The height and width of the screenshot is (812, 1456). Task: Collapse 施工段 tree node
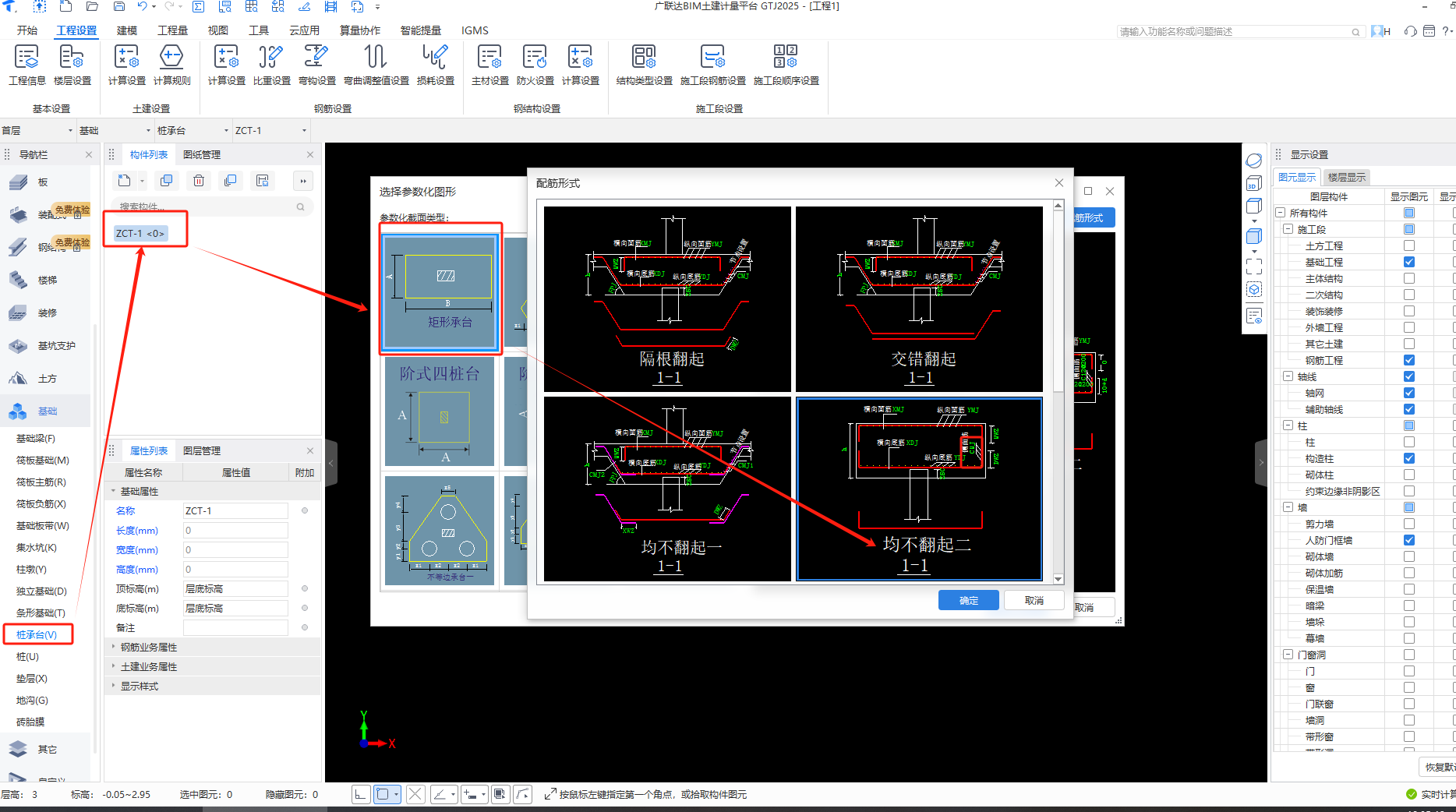pyautogui.click(x=1288, y=229)
